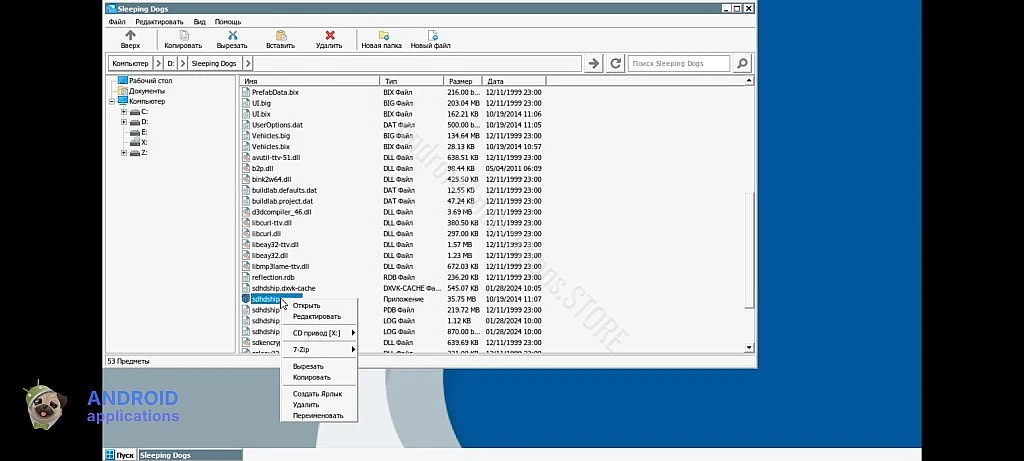Sort by the Имя column header
Screen dimensions: 1024x461
(x=310, y=81)
